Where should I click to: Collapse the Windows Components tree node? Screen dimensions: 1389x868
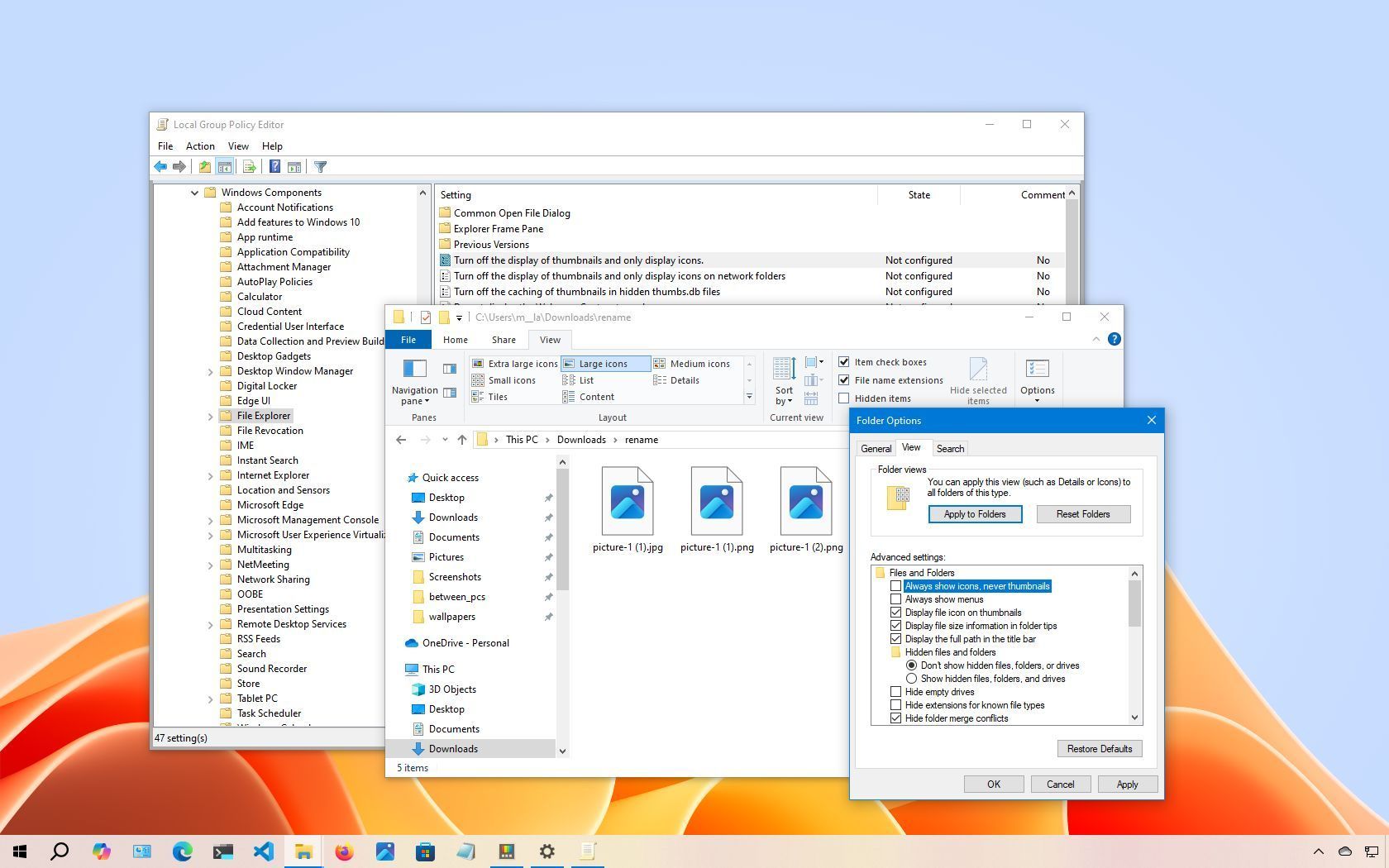click(x=195, y=192)
